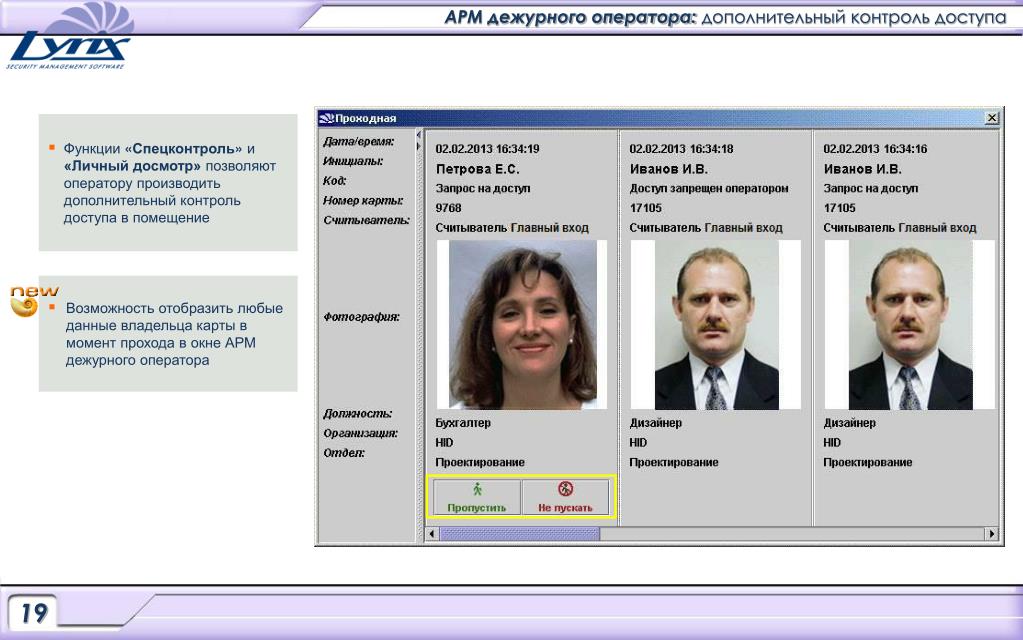Click the Иванов И.В. photo at 16:34:18
The height and width of the screenshot is (640, 1023).
pos(716,324)
